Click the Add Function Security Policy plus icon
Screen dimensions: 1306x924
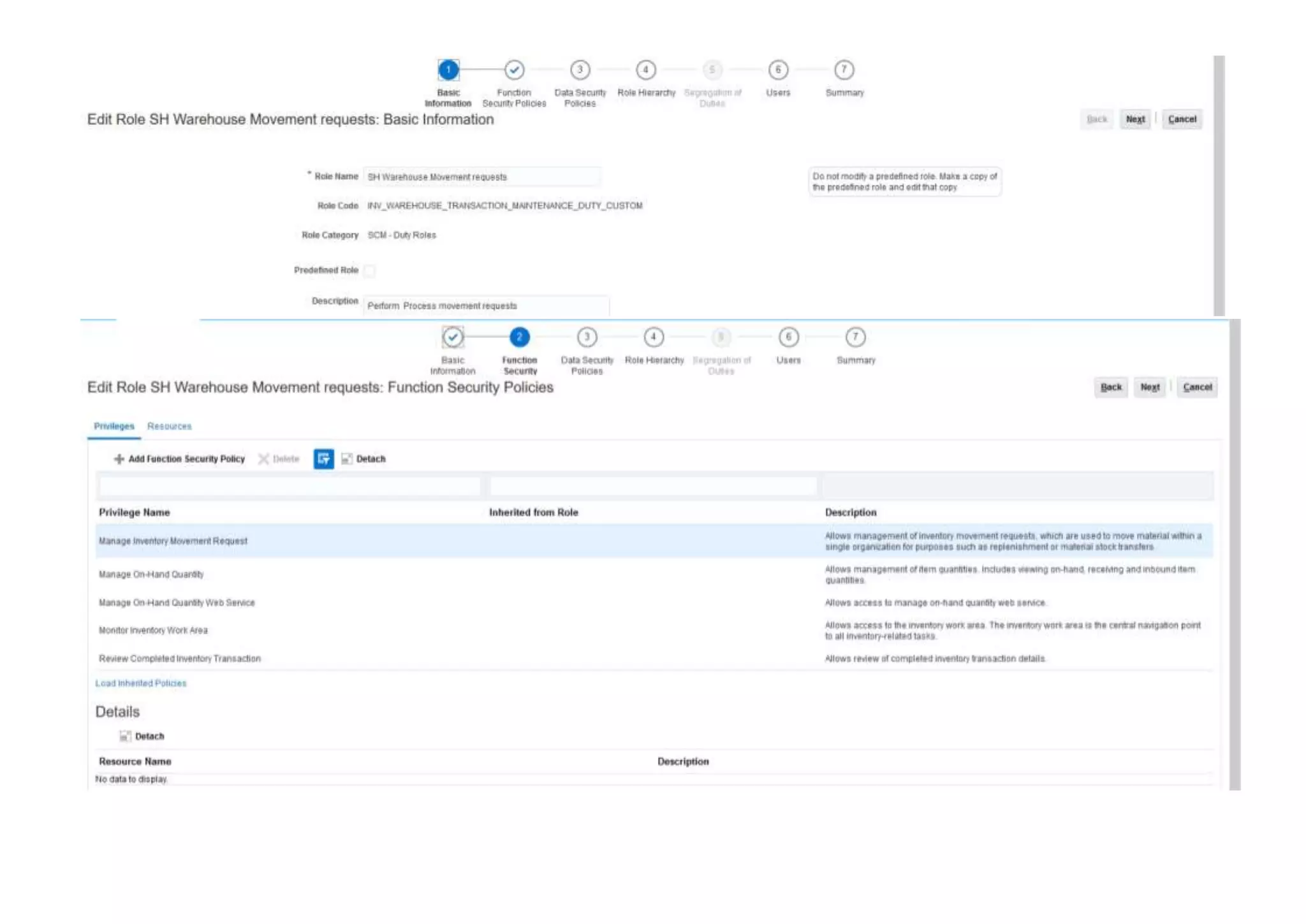(x=119, y=458)
